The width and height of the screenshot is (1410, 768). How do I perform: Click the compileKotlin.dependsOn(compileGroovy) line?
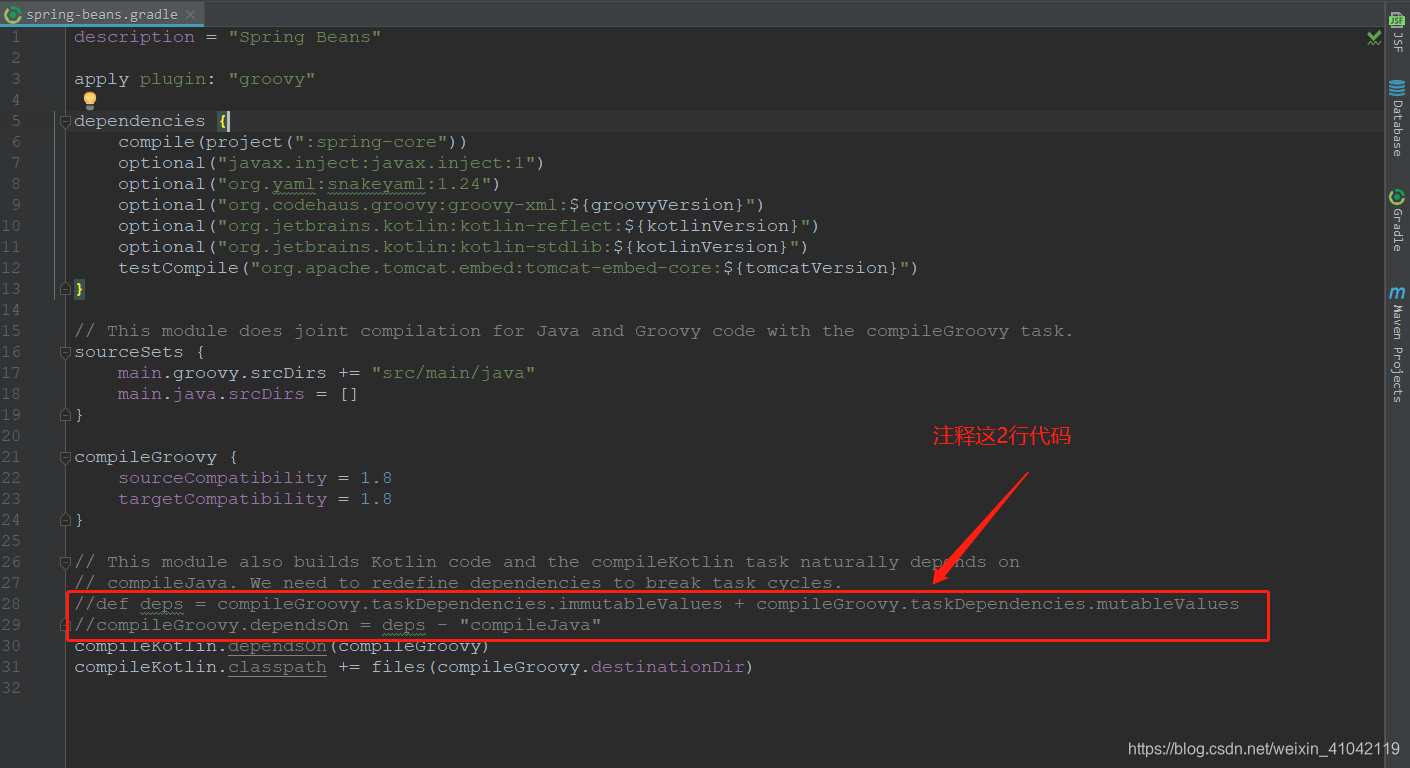coord(281,646)
